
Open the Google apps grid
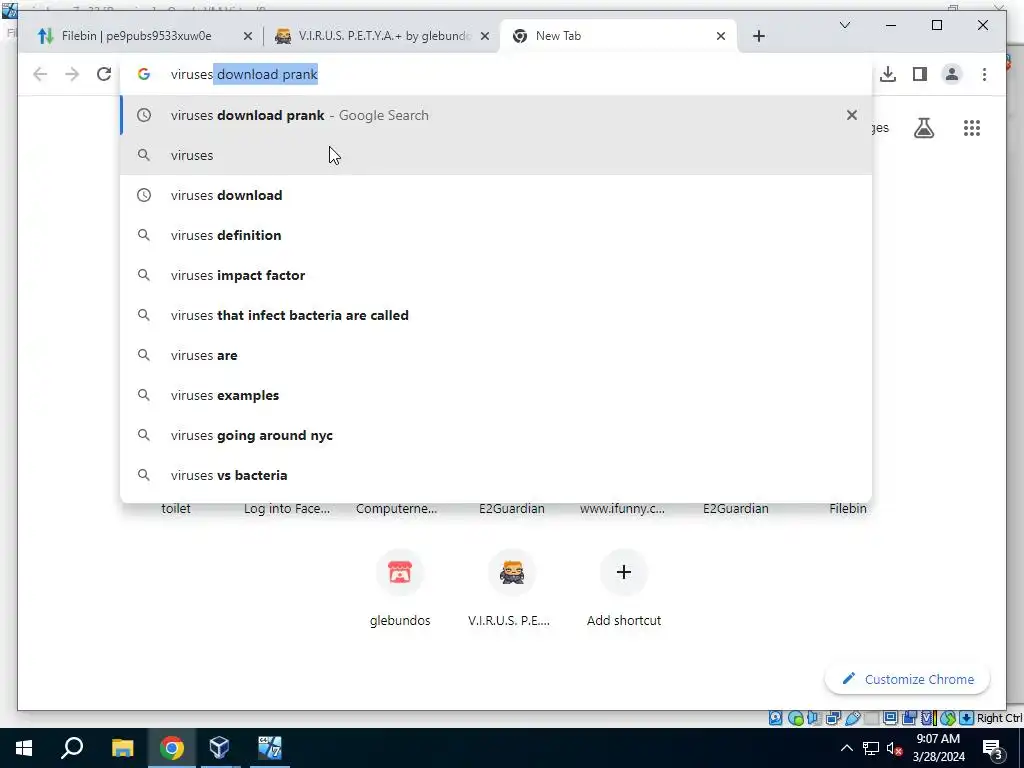(x=972, y=128)
